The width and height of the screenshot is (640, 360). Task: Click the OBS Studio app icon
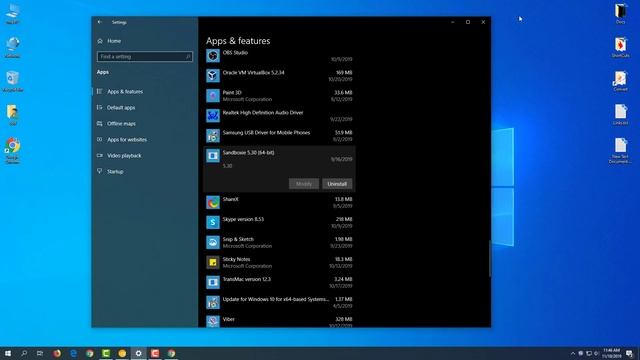tap(213, 56)
